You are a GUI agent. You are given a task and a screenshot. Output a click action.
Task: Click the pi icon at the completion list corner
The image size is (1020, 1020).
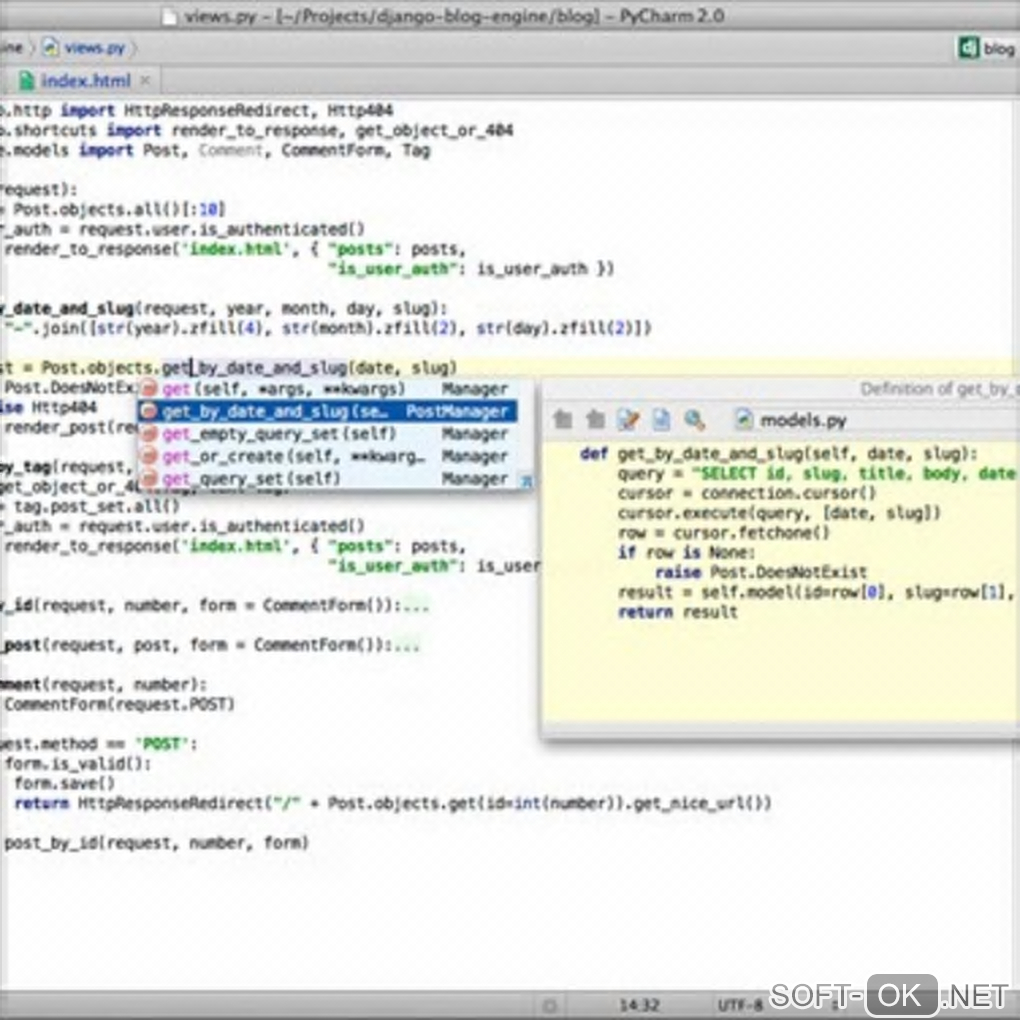tap(526, 481)
